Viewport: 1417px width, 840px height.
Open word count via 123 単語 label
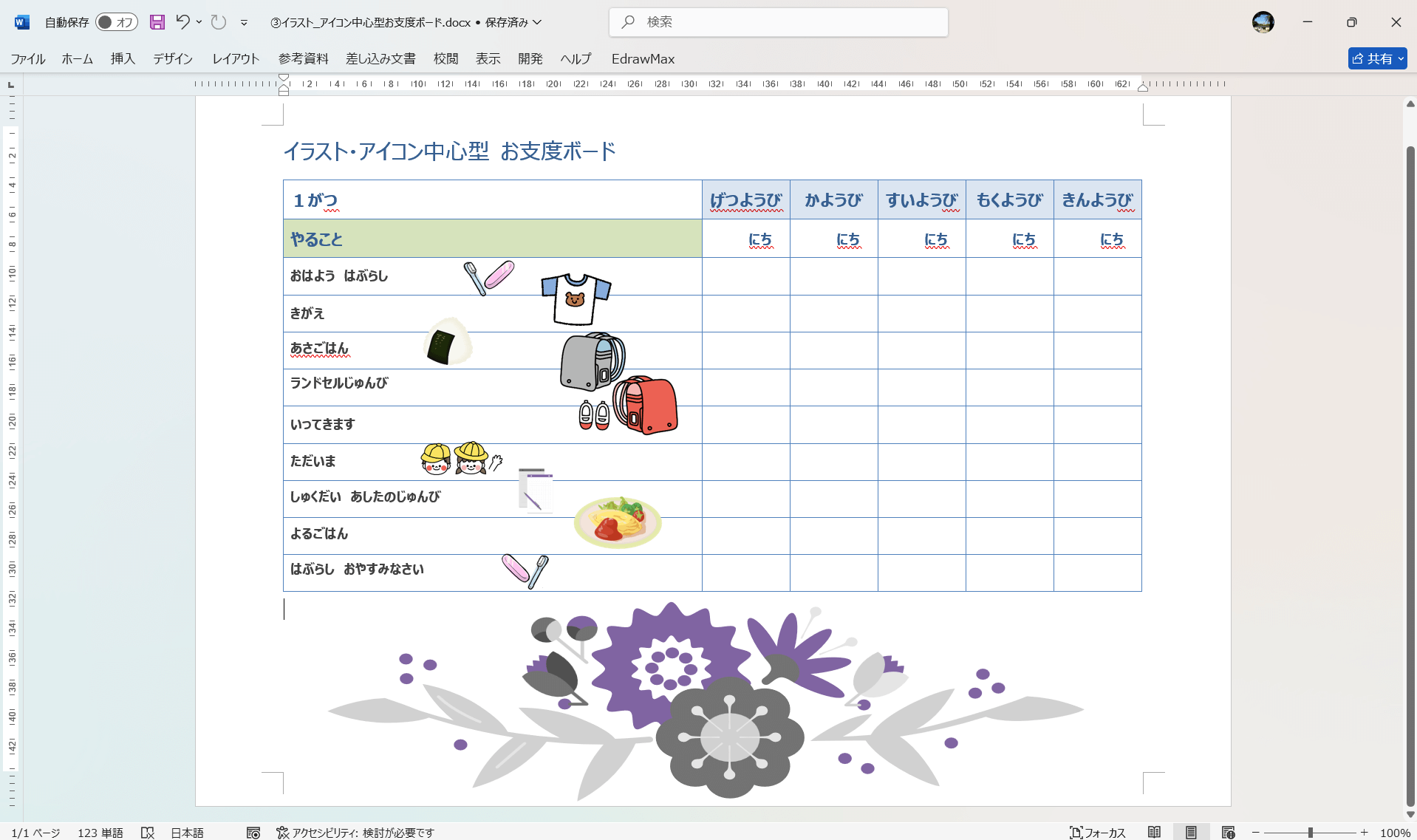pos(99,832)
